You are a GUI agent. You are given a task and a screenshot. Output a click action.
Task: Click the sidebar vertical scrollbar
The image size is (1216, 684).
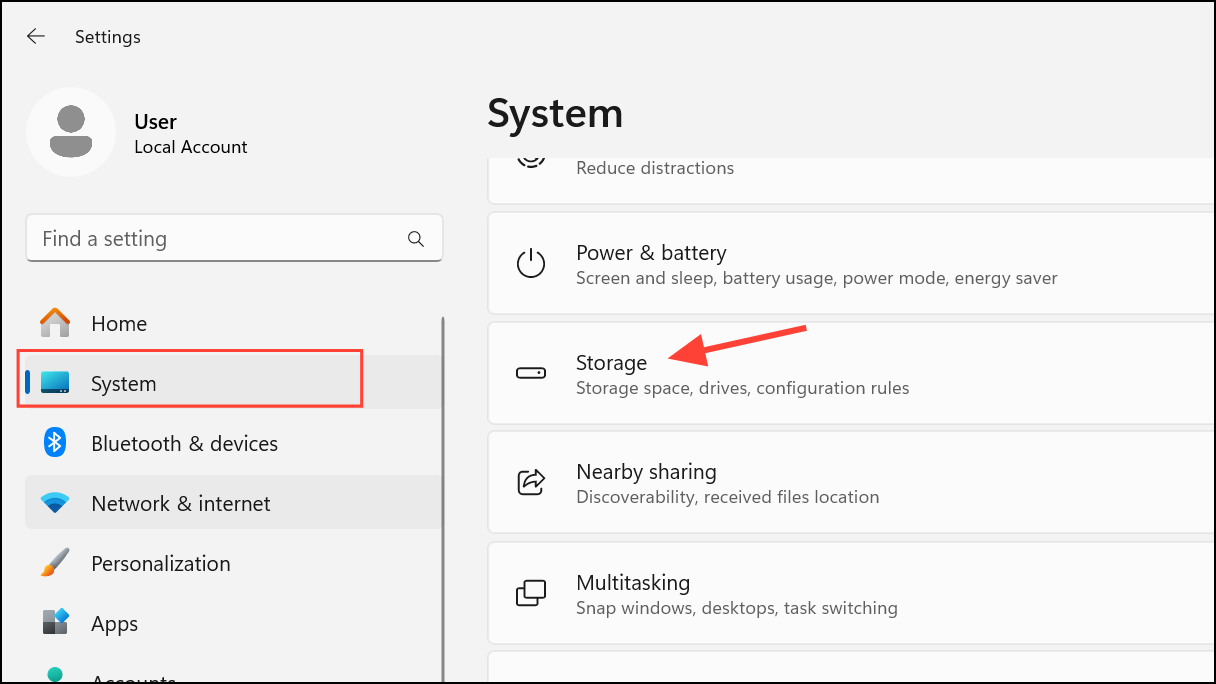click(x=443, y=500)
